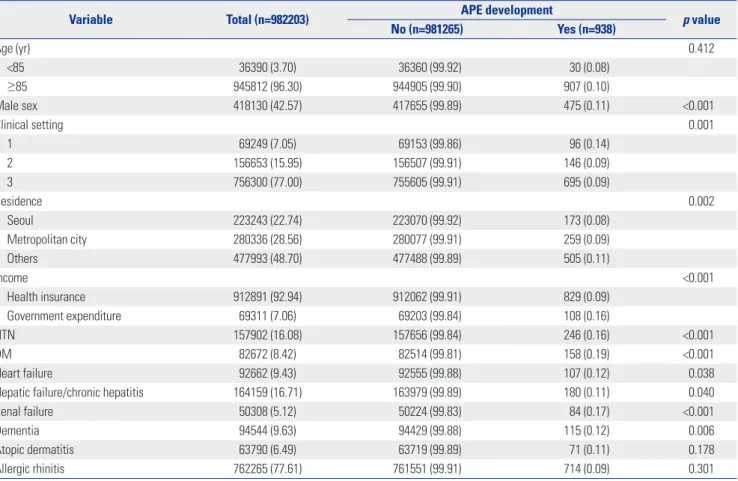Click total cell 36390 (3.70)
This screenshot has width=738, height=481.
pyautogui.click(x=267, y=68)
